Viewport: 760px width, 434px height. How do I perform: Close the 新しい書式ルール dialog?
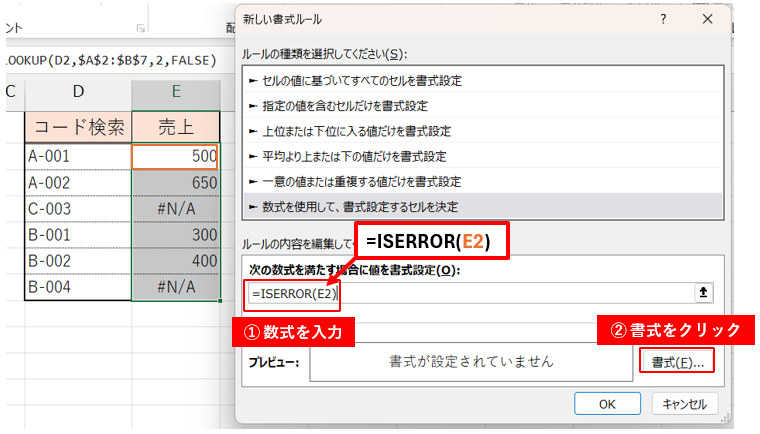click(708, 19)
